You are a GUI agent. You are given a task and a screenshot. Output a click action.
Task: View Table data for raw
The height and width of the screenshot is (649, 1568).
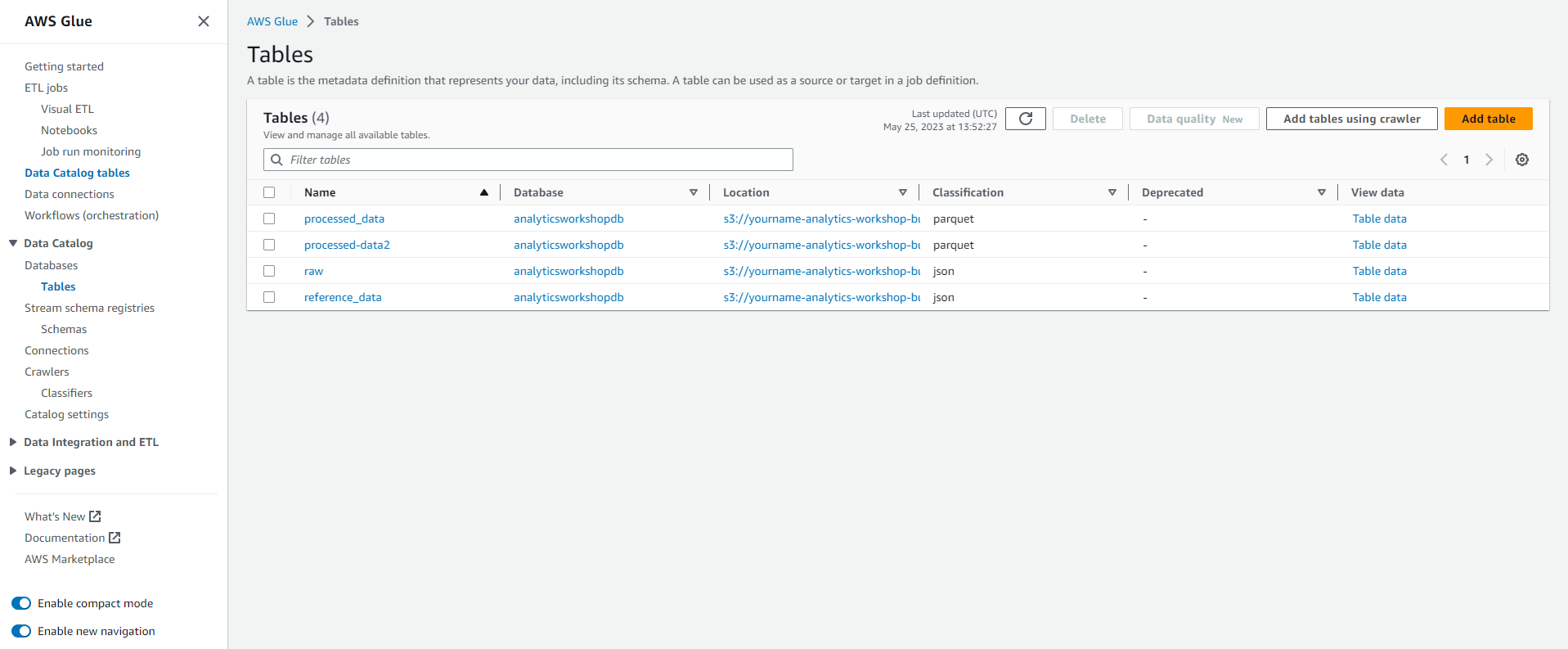click(x=1379, y=271)
